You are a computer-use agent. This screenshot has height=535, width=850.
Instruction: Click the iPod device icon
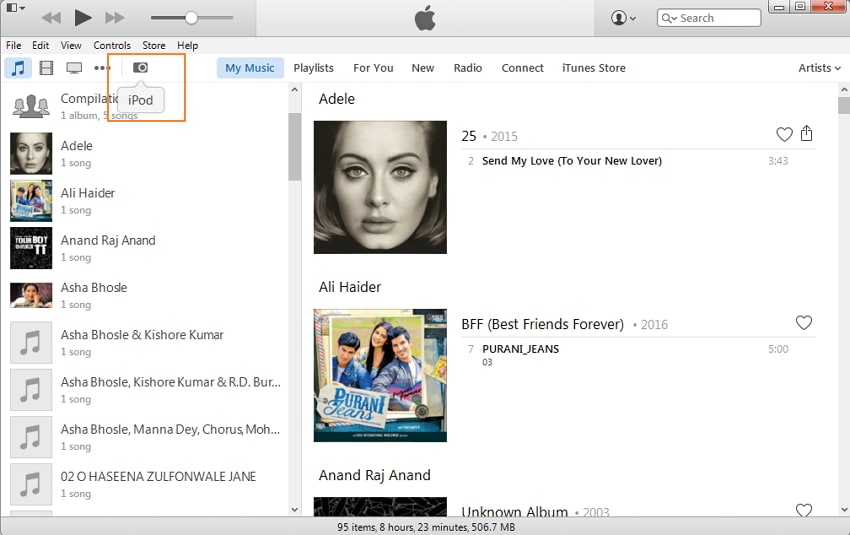click(x=140, y=68)
